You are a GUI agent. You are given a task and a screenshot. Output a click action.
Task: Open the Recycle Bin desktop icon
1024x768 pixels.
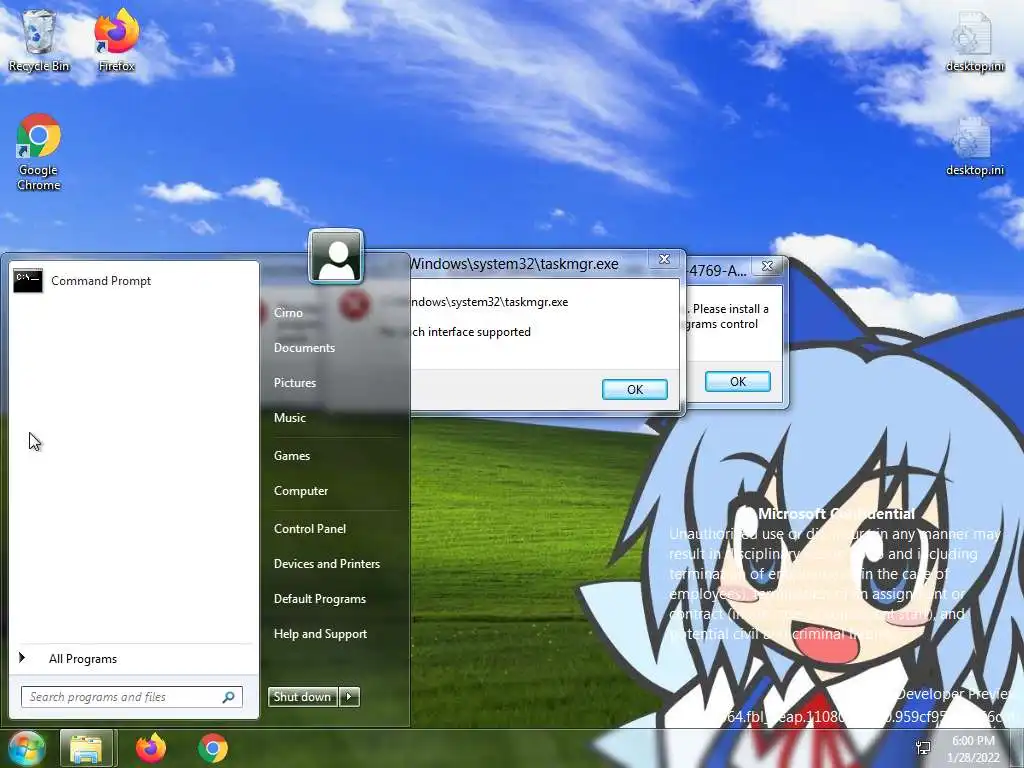pyautogui.click(x=39, y=40)
